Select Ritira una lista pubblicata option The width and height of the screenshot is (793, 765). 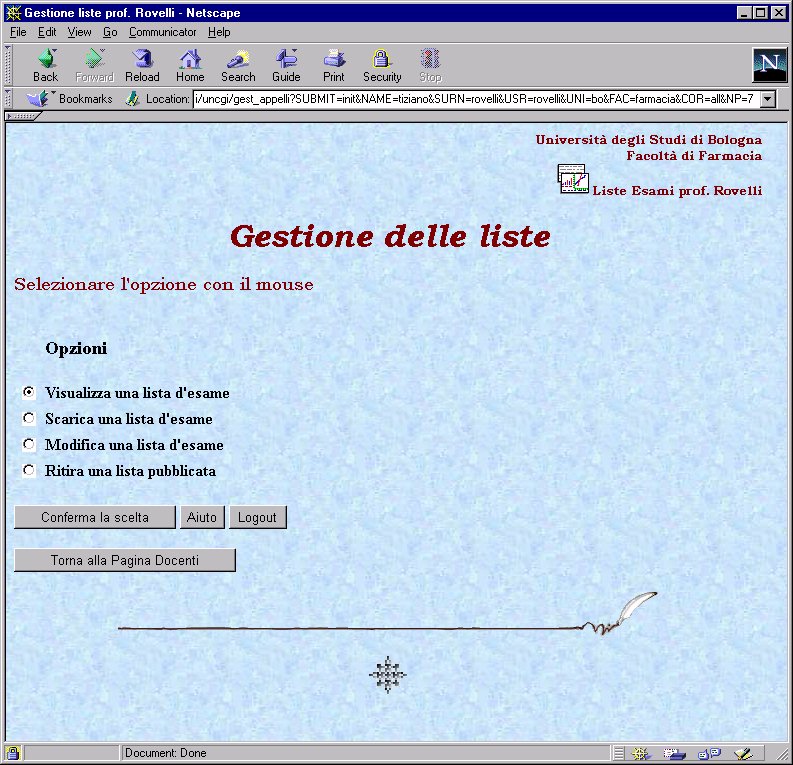coord(29,470)
